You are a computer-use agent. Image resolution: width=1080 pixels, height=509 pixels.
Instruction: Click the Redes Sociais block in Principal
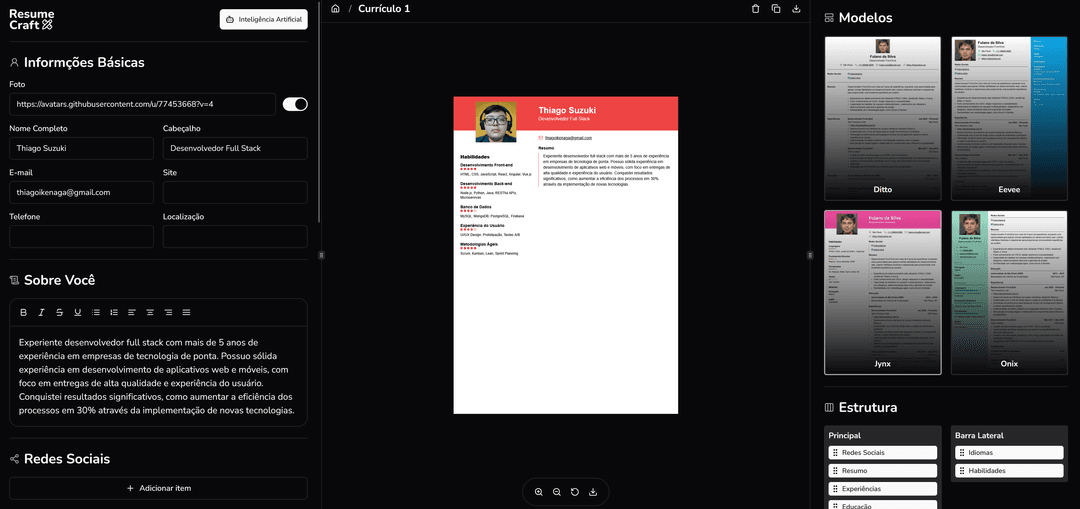(883, 453)
